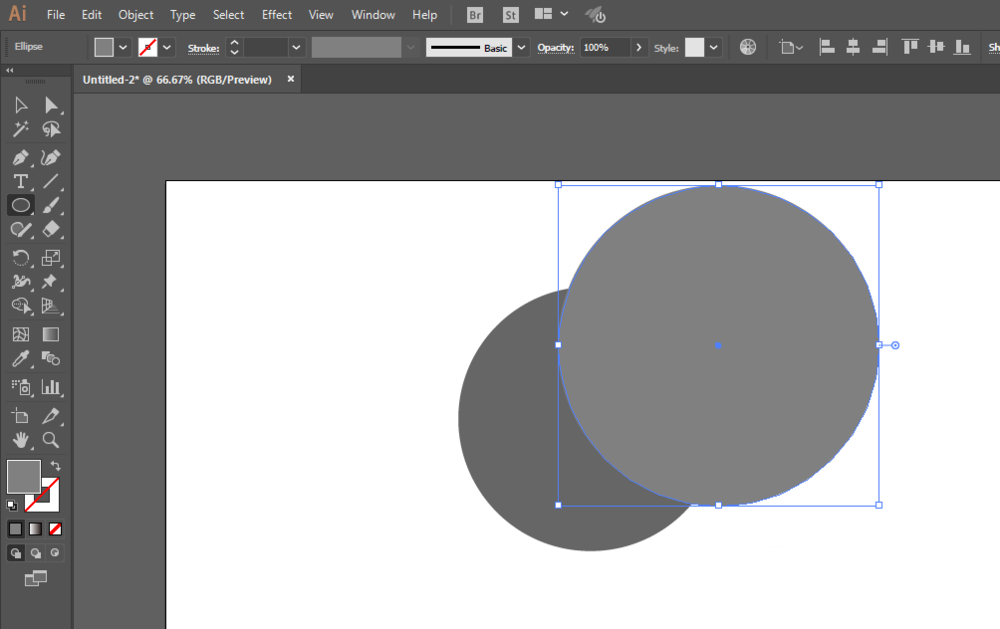The width and height of the screenshot is (1000, 629).
Task: Enable Draw Behind mode
Action: coord(36,553)
